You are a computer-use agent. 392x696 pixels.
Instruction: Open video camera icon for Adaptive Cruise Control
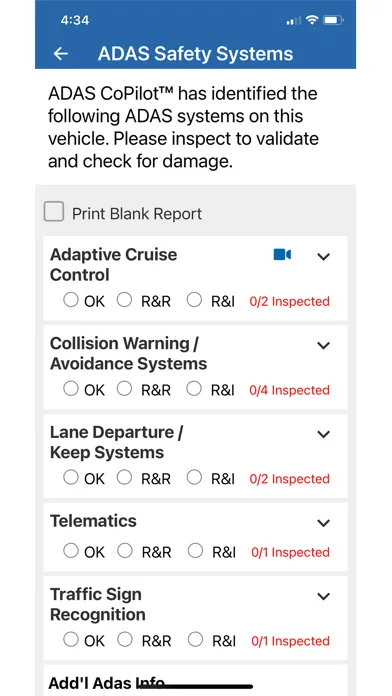(x=282, y=255)
